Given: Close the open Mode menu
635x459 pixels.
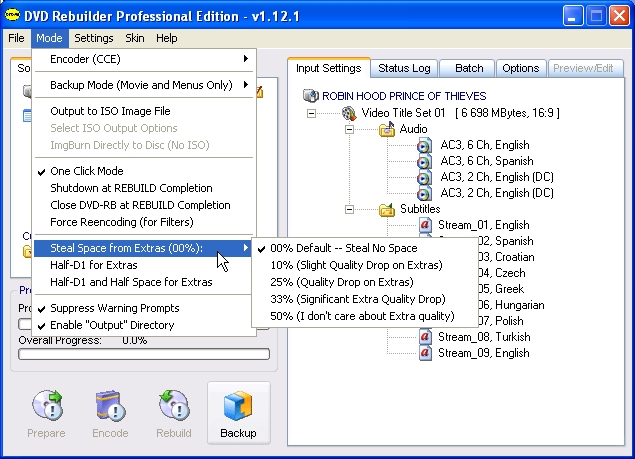Looking at the screenshot, I should (49, 38).
